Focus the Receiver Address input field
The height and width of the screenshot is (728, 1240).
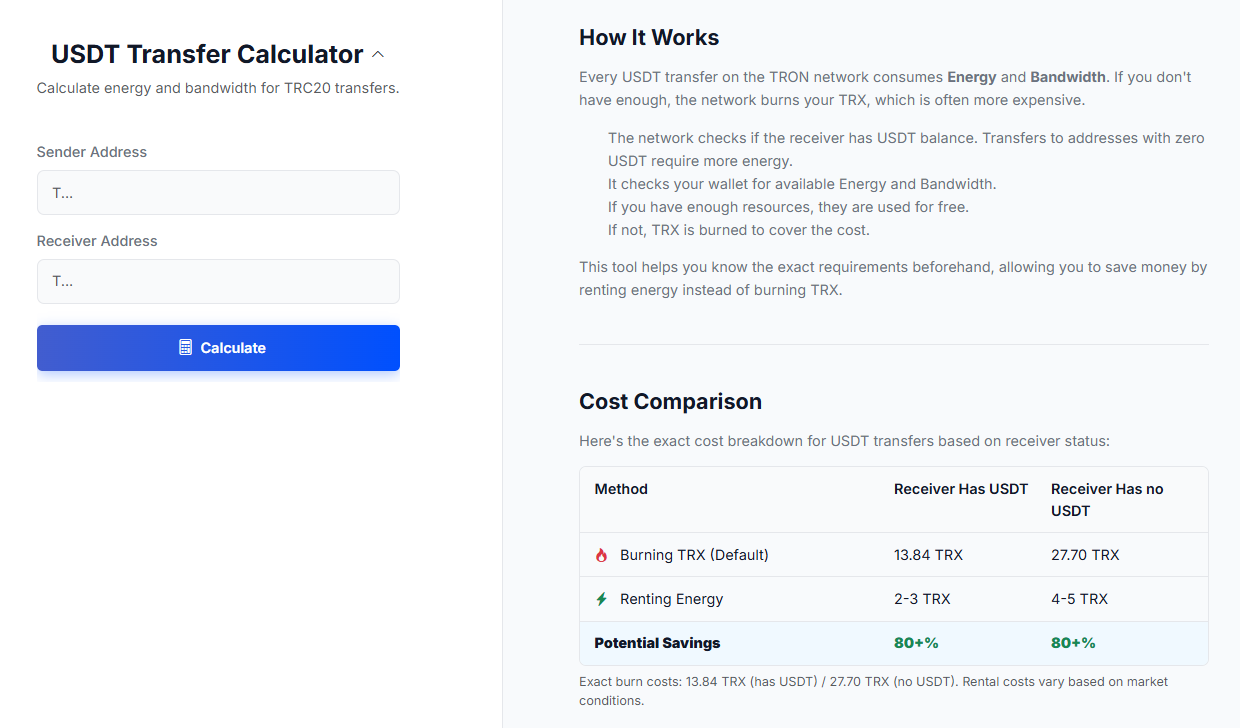[x=218, y=282]
